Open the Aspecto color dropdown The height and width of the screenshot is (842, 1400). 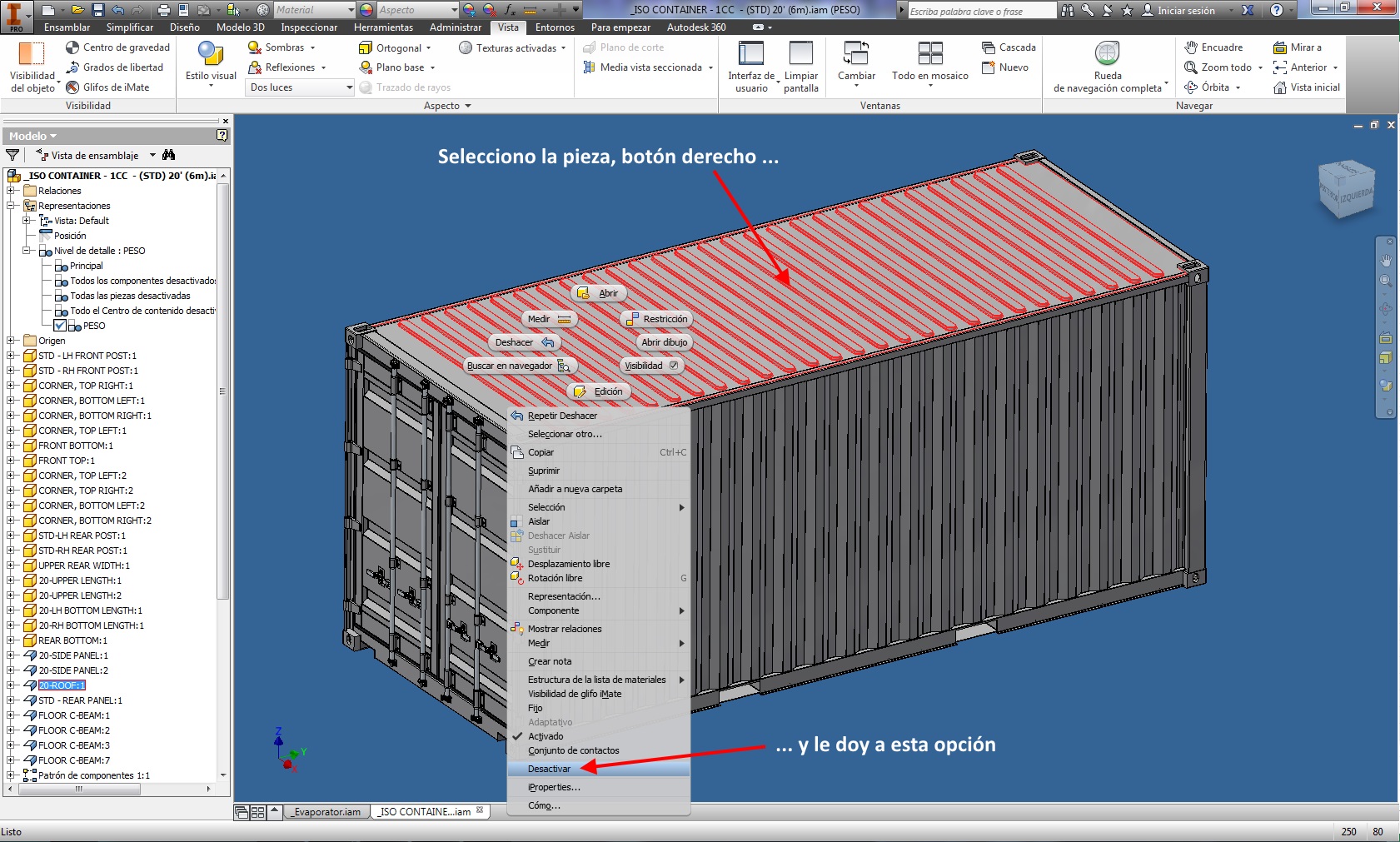453,10
